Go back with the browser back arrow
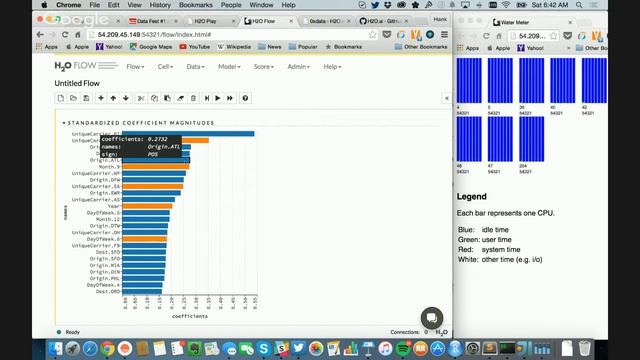The width and height of the screenshot is (640, 360). [40, 35]
